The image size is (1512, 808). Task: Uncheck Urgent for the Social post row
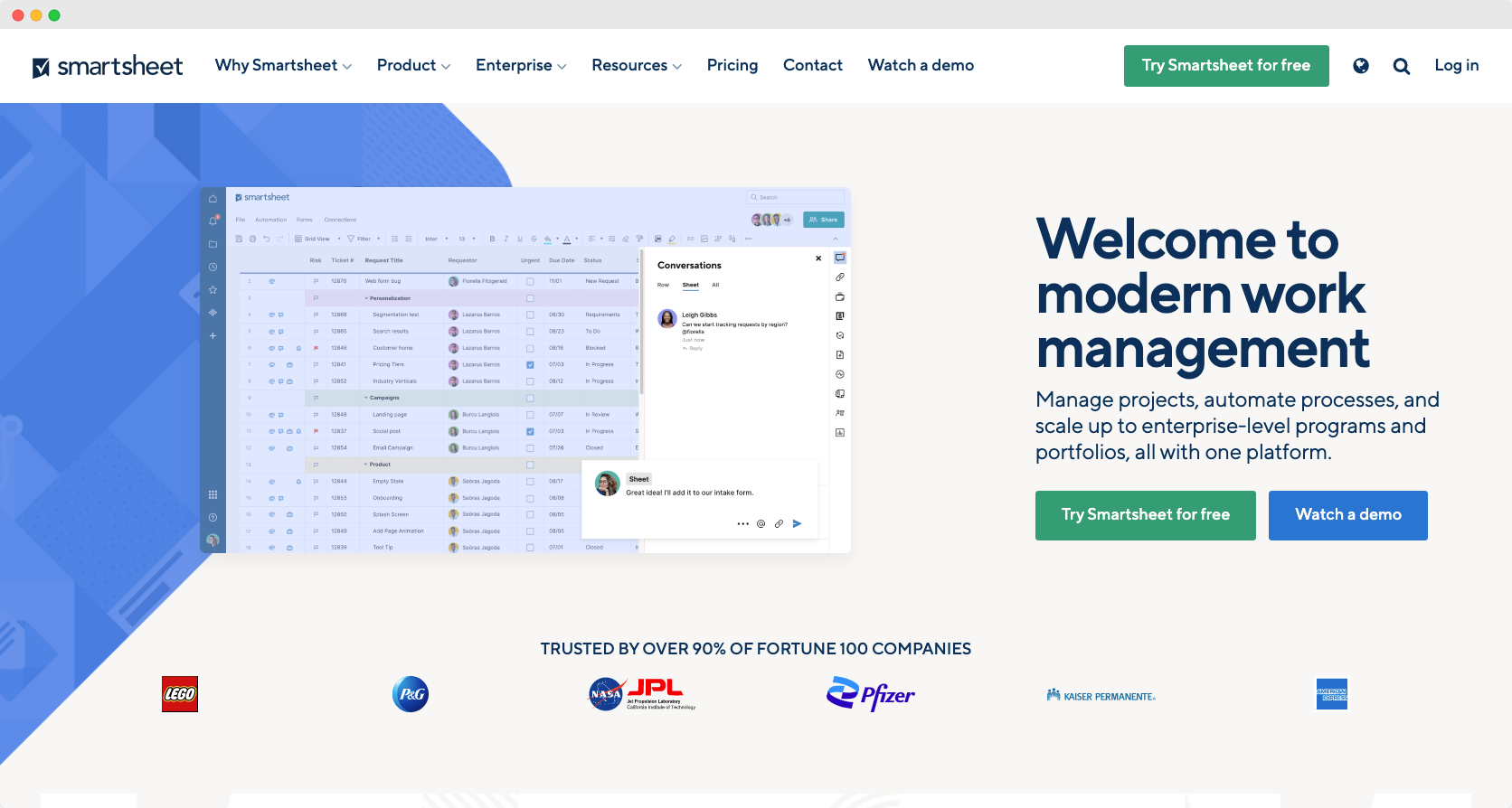(530, 431)
